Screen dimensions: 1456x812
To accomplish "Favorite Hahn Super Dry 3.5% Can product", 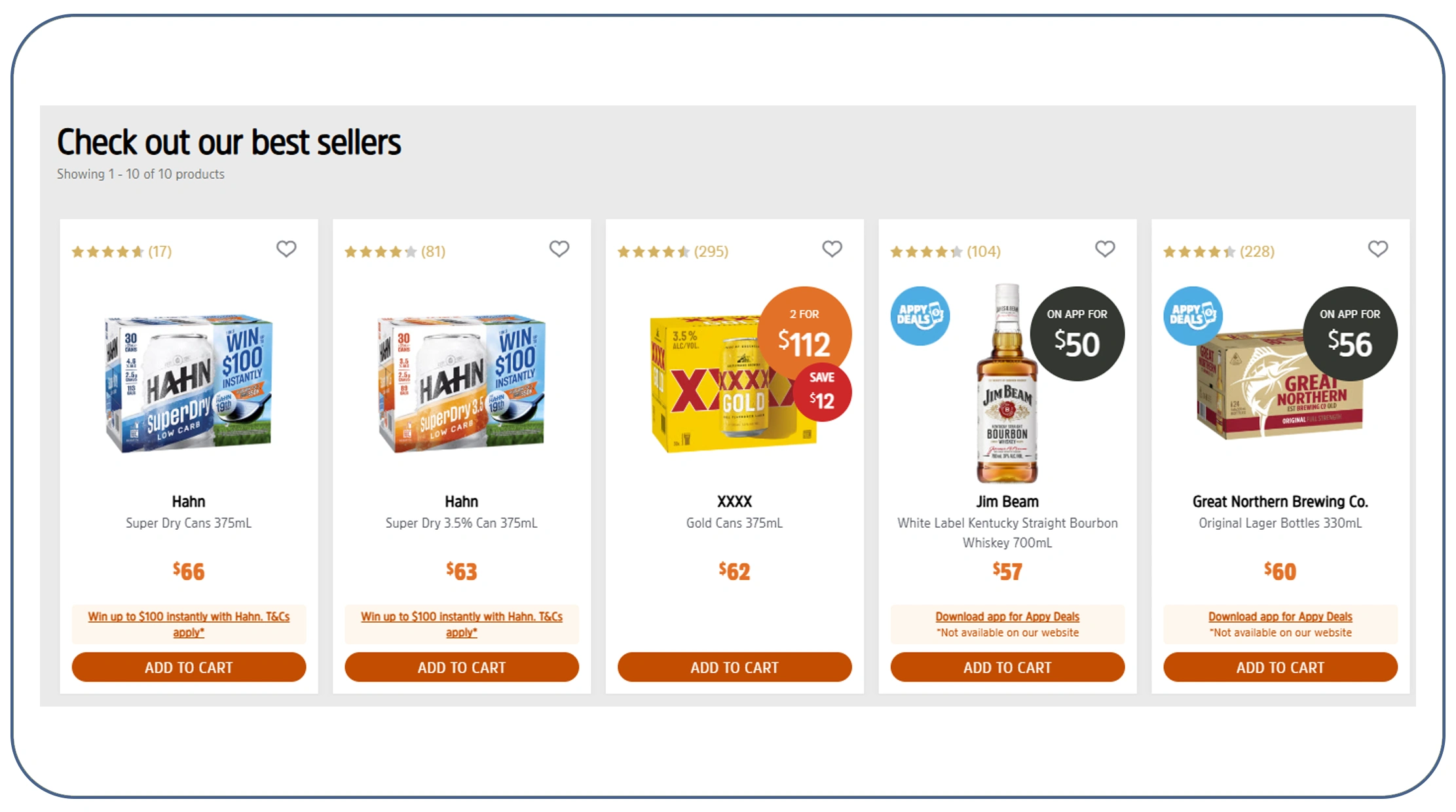I will pyautogui.click(x=559, y=249).
